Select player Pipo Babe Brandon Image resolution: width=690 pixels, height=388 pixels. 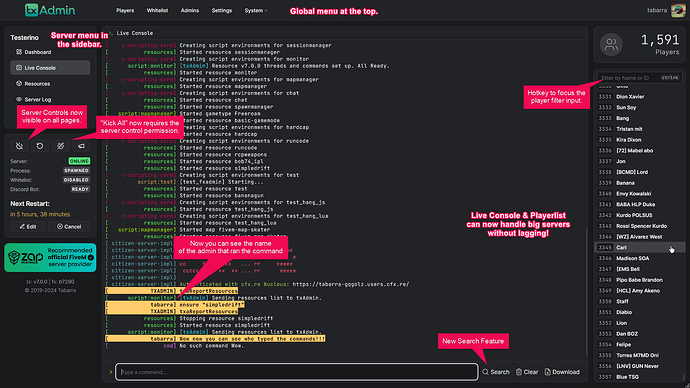[x=639, y=280]
